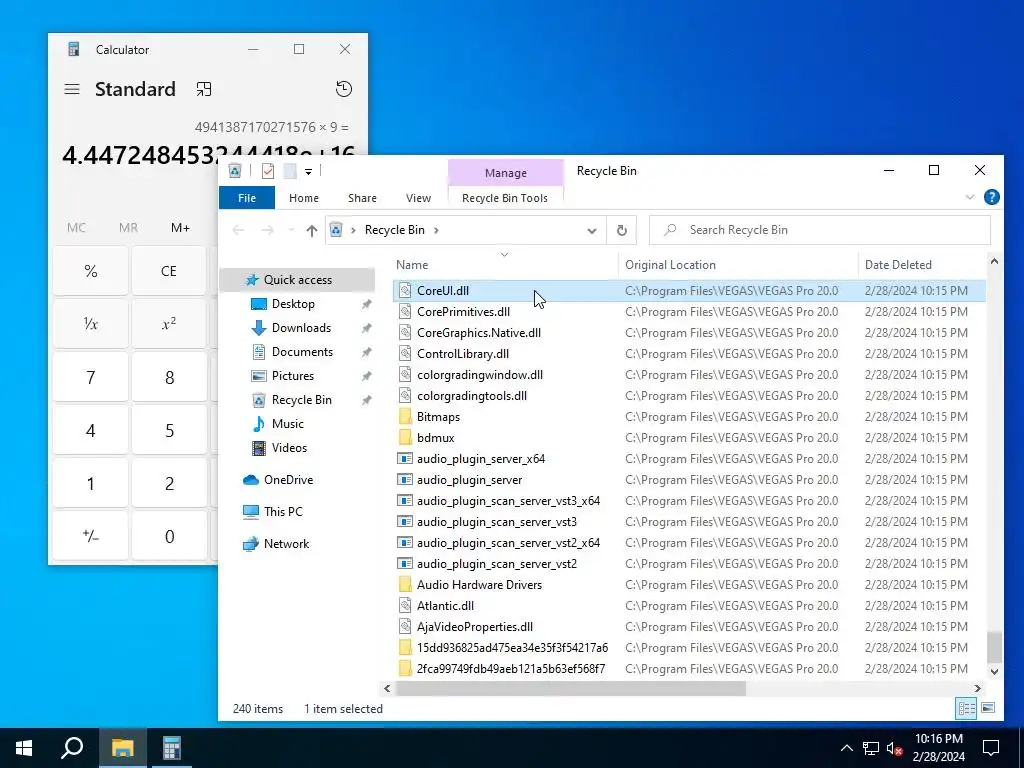Open Customize Quick Access Toolbar dropdown

pyautogui.click(x=308, y=172)
